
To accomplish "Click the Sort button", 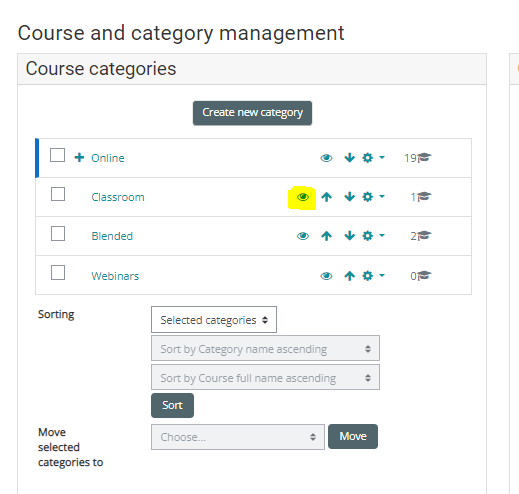I will tap(172, 405).
